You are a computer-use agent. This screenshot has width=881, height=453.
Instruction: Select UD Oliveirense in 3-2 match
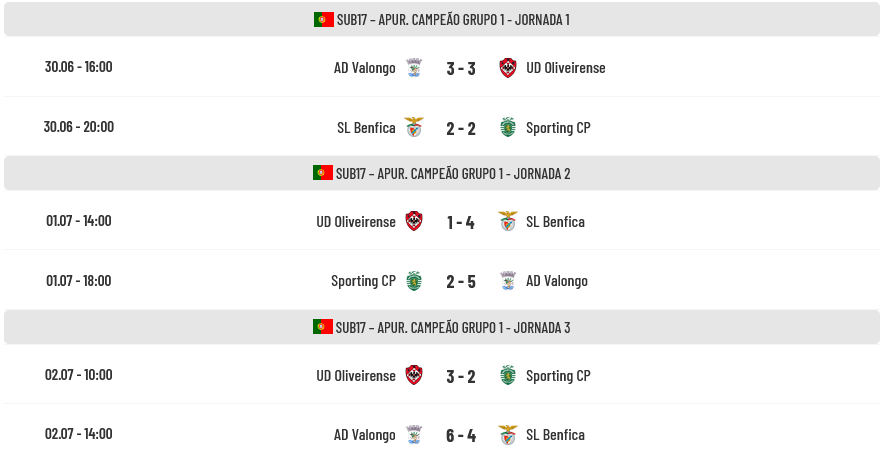[356, 376]
